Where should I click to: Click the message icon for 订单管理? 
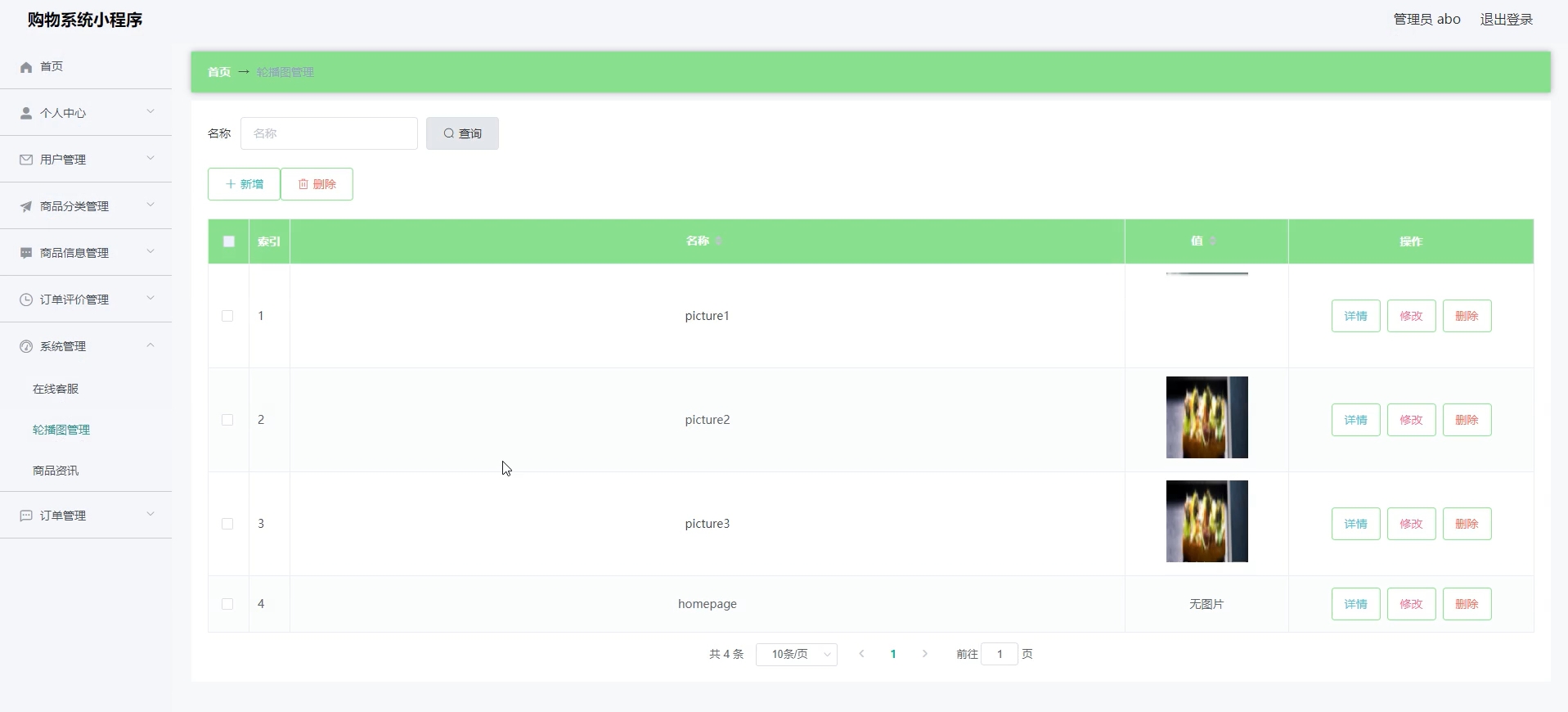[26, 516]
